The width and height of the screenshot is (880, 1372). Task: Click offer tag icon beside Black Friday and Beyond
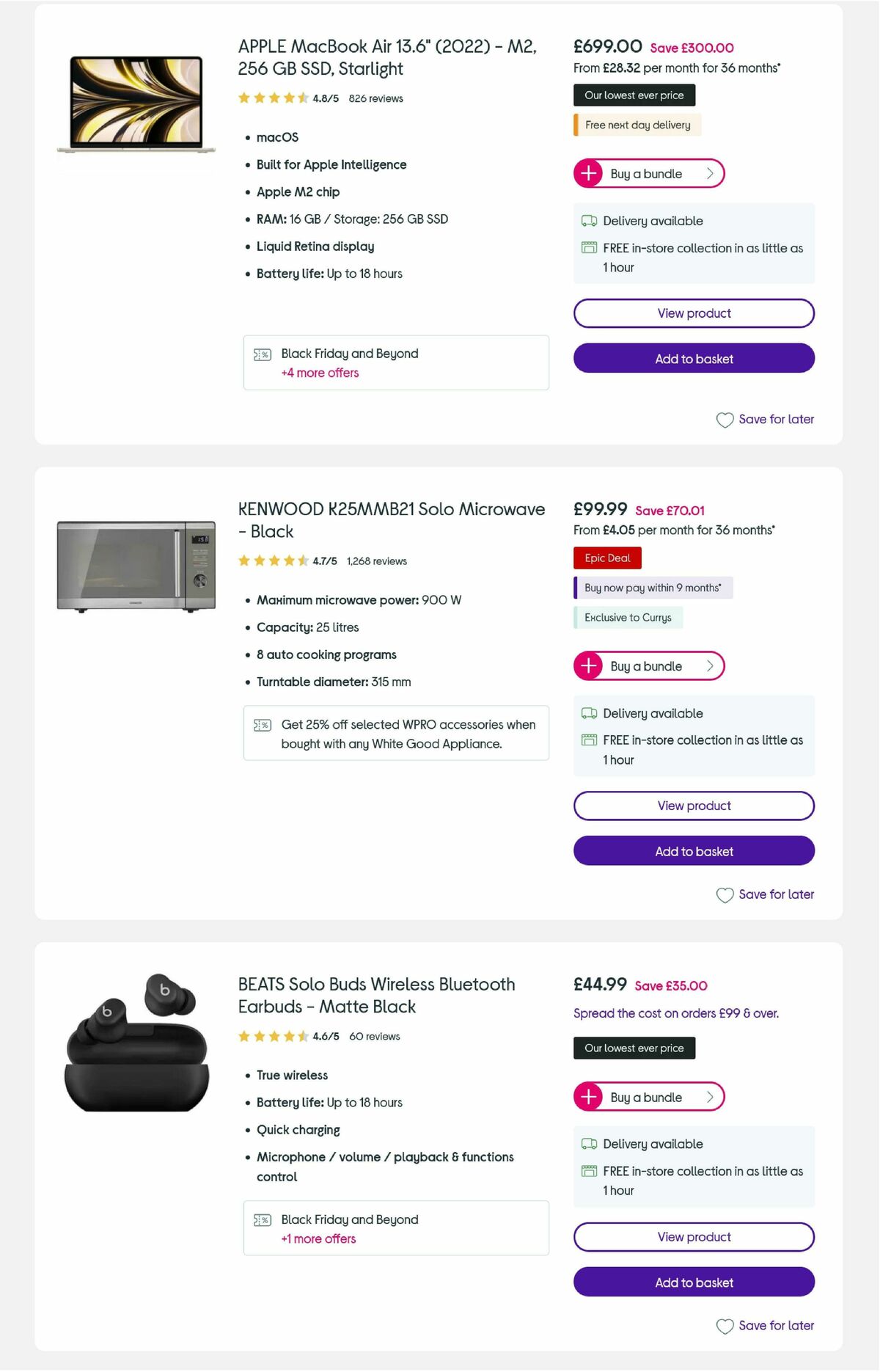[x=261, y=354]
